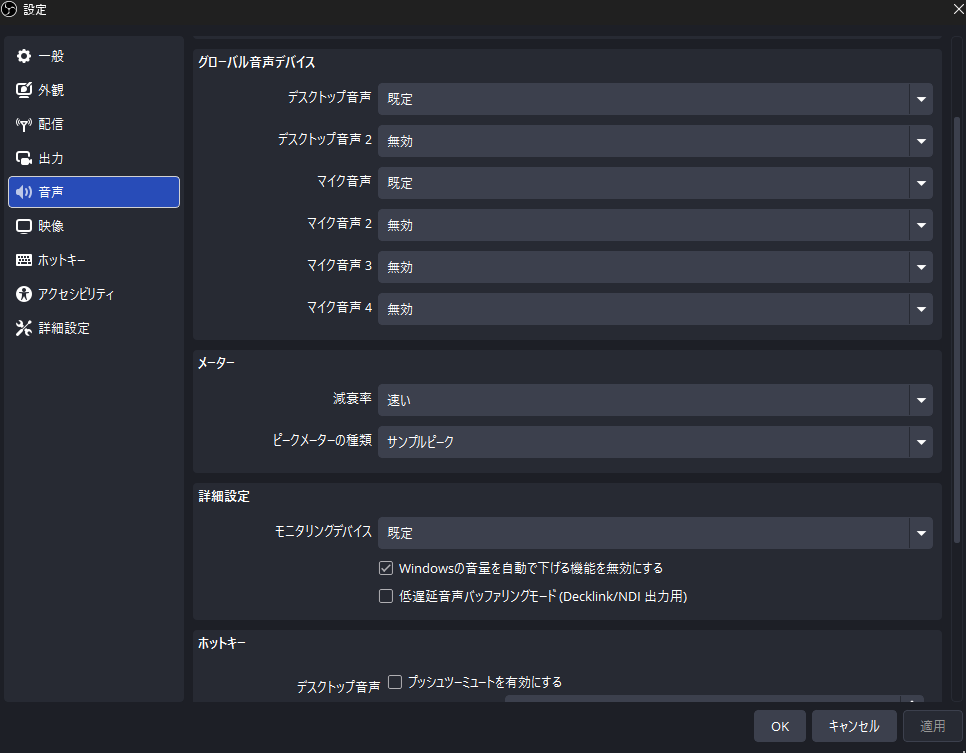
Task: Open マイク音声 device dropdown
Action: pos(655,183)
